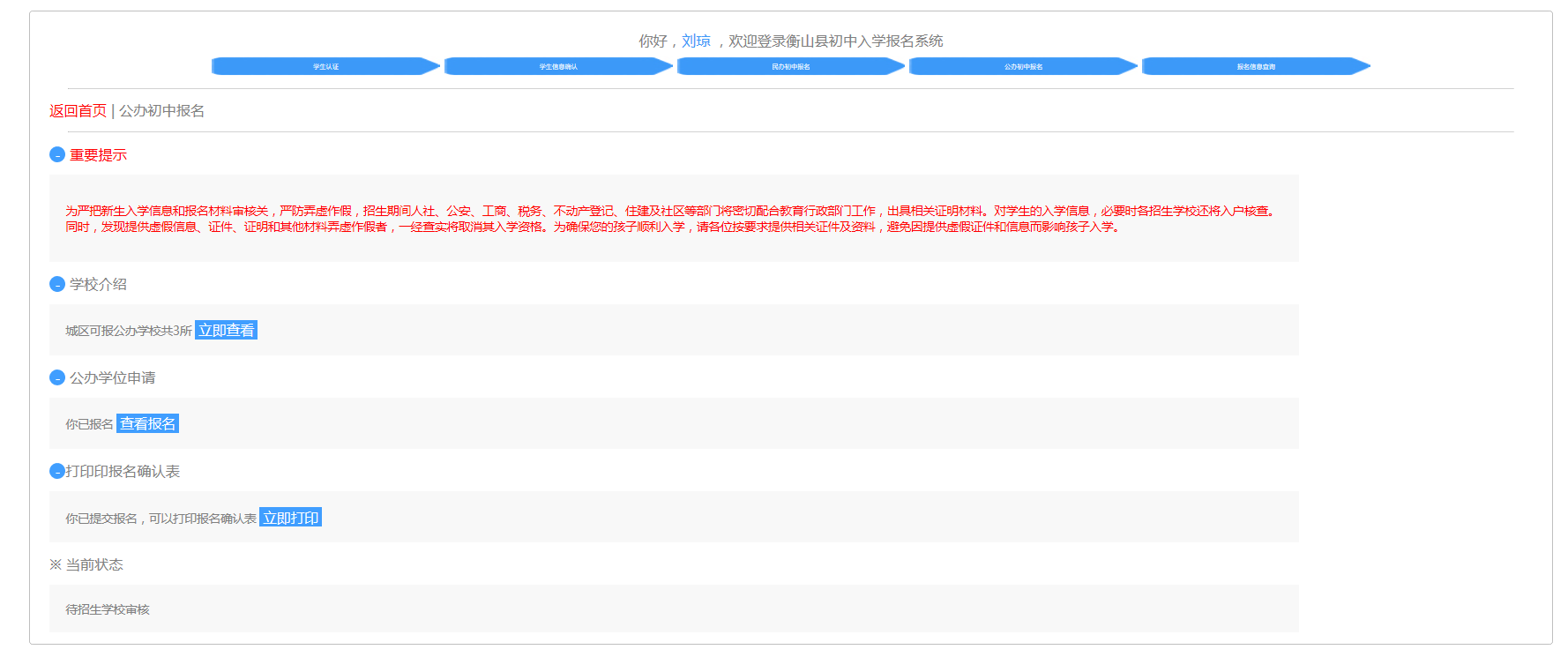This screenshot has width=1568, height=657.
Task: Open the 学生信息确认 step
Action: (x=558, y=67)
